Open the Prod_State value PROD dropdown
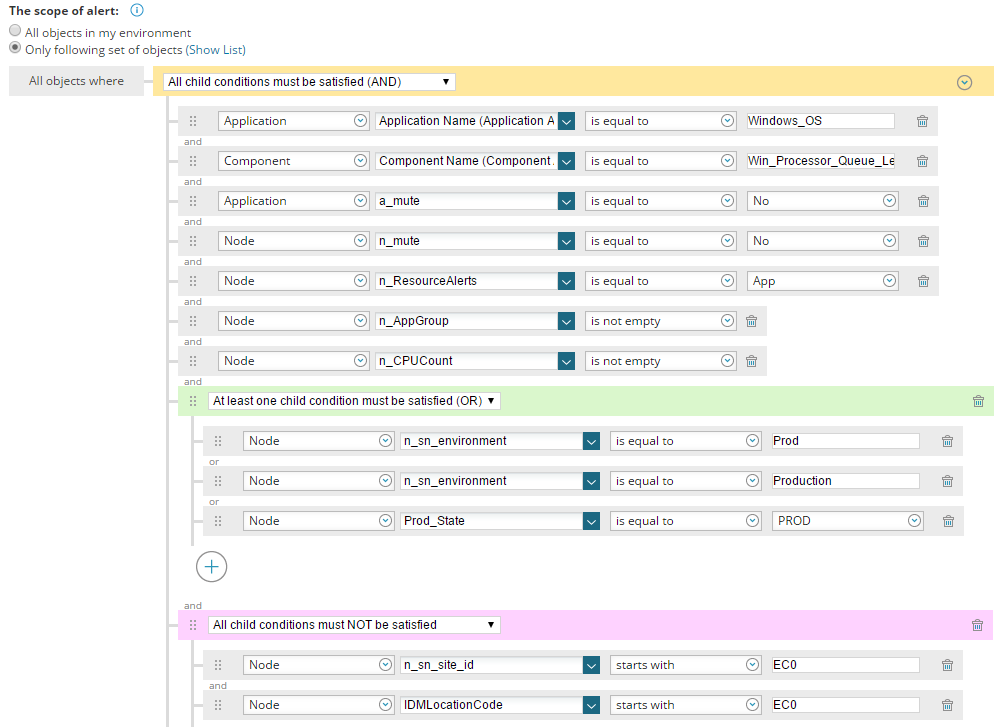The width and height of the screenshot is (1002, 727). pos(847,521)
